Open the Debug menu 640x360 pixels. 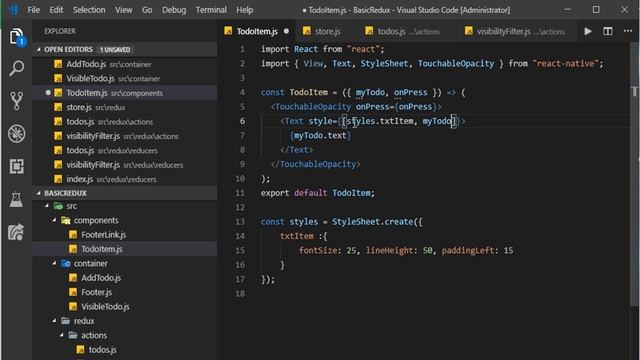(x=174, y=10)
